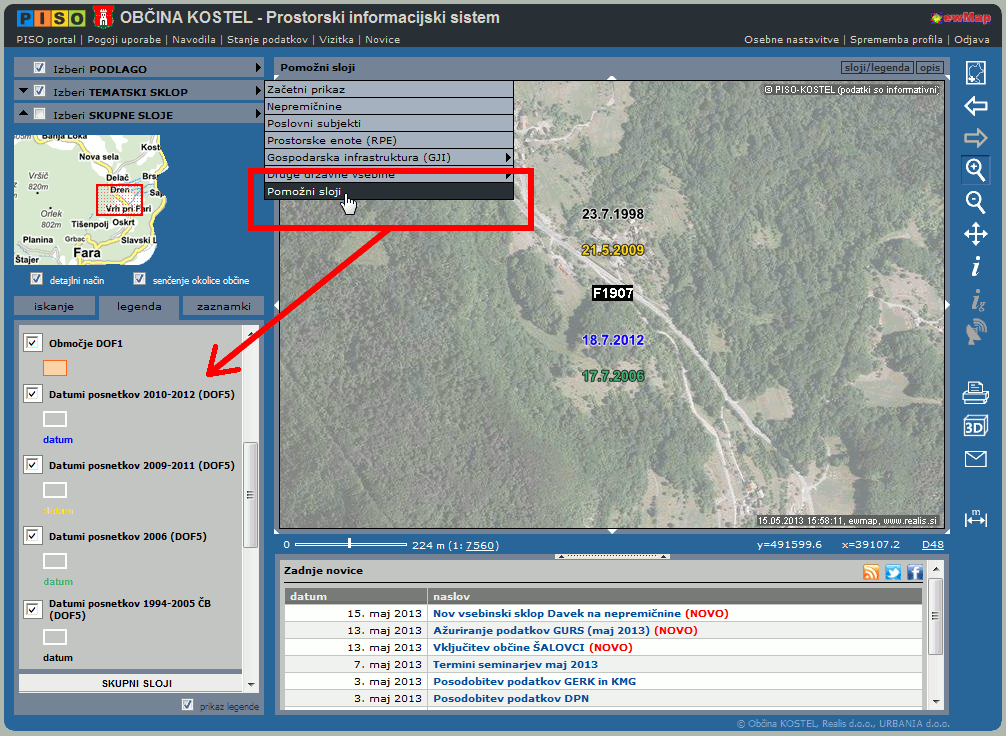Toggle the 'detajlni način' checkbox
This screenshot has width=1006, height=736.
37,279
